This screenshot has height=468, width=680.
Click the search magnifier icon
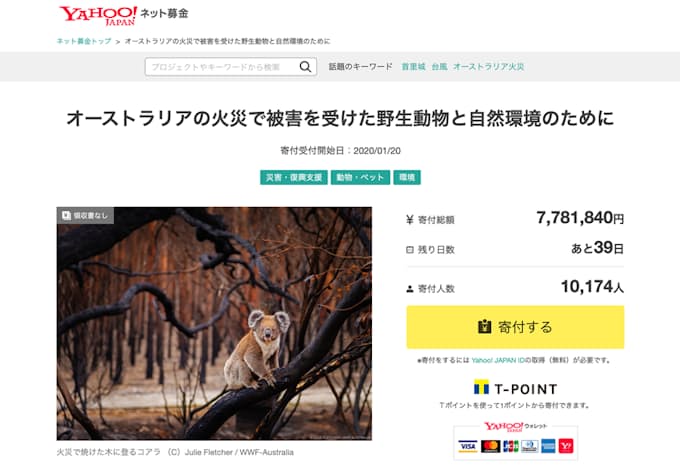305,67
